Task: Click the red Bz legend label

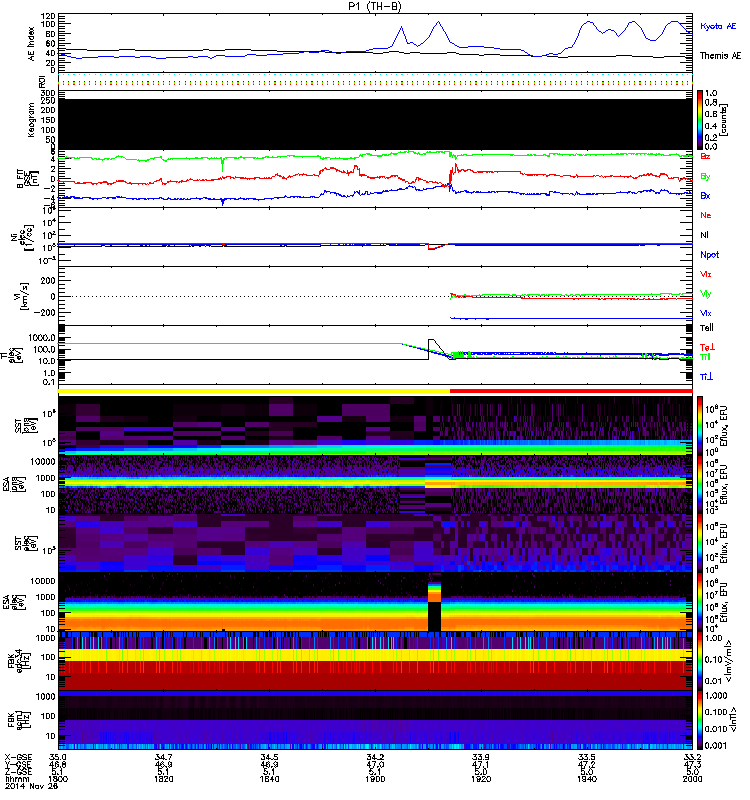Action: (705, 156)
